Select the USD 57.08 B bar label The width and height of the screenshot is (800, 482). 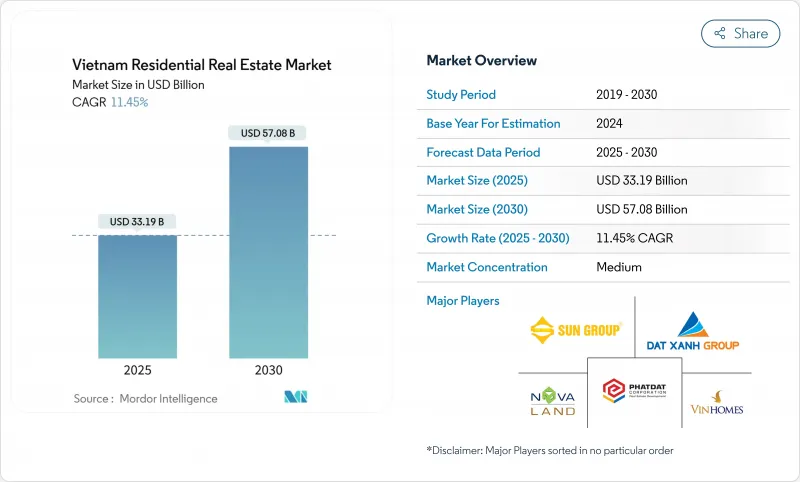268,133
